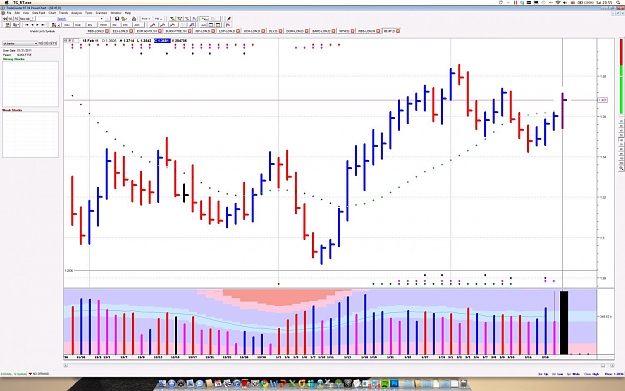Open Photoshop from the dock

coord(394,383)
